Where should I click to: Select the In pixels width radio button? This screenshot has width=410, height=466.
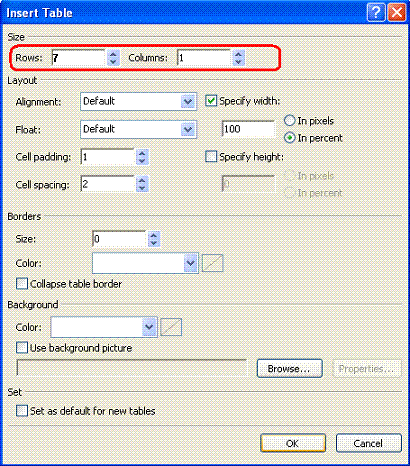coord(289,121)
